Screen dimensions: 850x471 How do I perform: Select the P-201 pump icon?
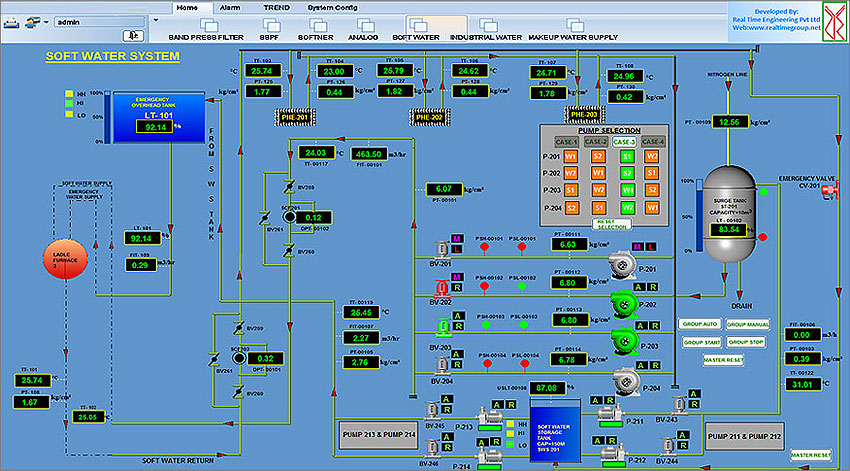click(x=625, y=263)
